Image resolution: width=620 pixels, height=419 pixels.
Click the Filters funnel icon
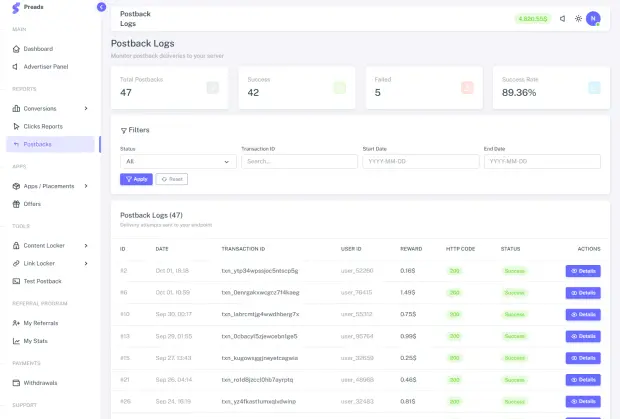pos(124,130)
